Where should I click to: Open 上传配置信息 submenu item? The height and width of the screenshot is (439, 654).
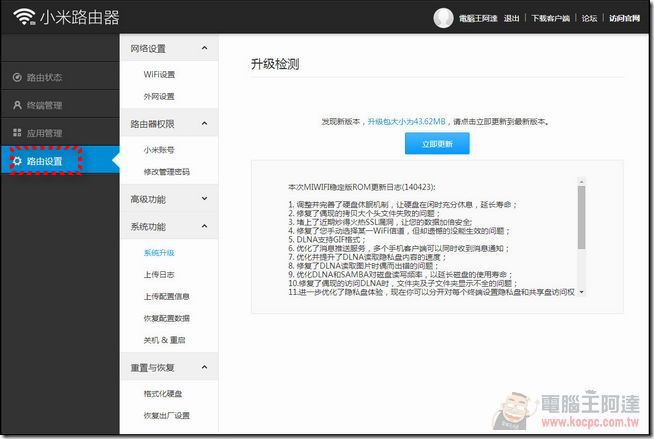pyautogui.click(x=166, y=296)
